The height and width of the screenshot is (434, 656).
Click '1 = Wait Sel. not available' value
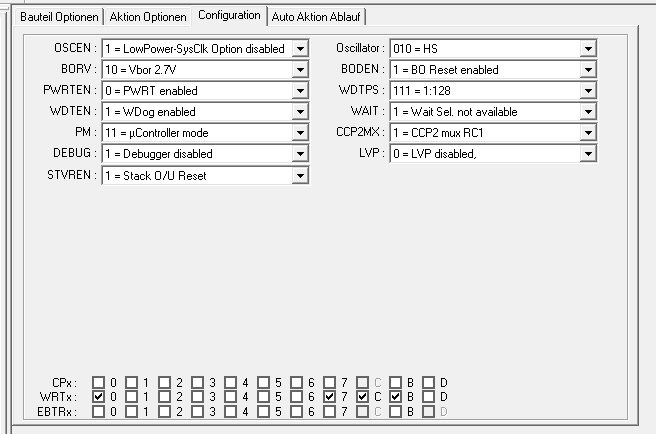(455, 112)
